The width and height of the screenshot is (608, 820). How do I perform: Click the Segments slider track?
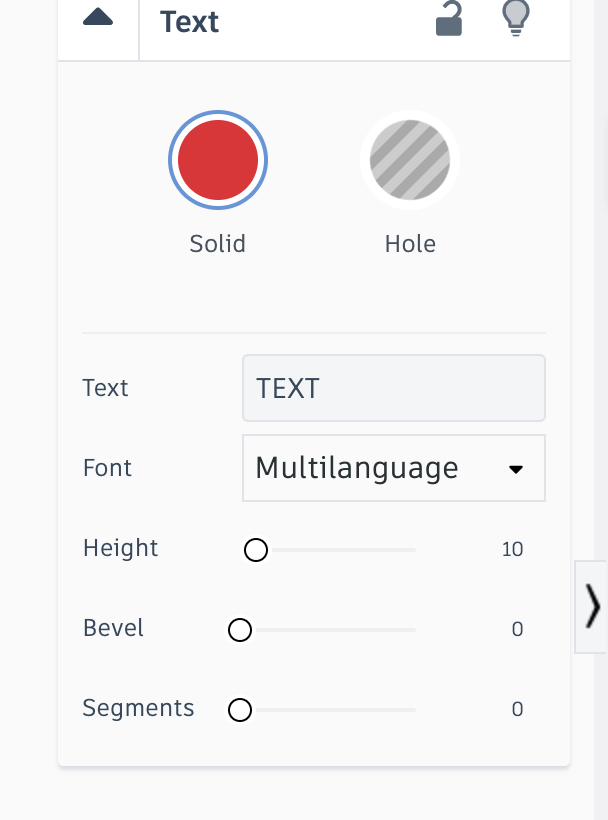[330, 710]
